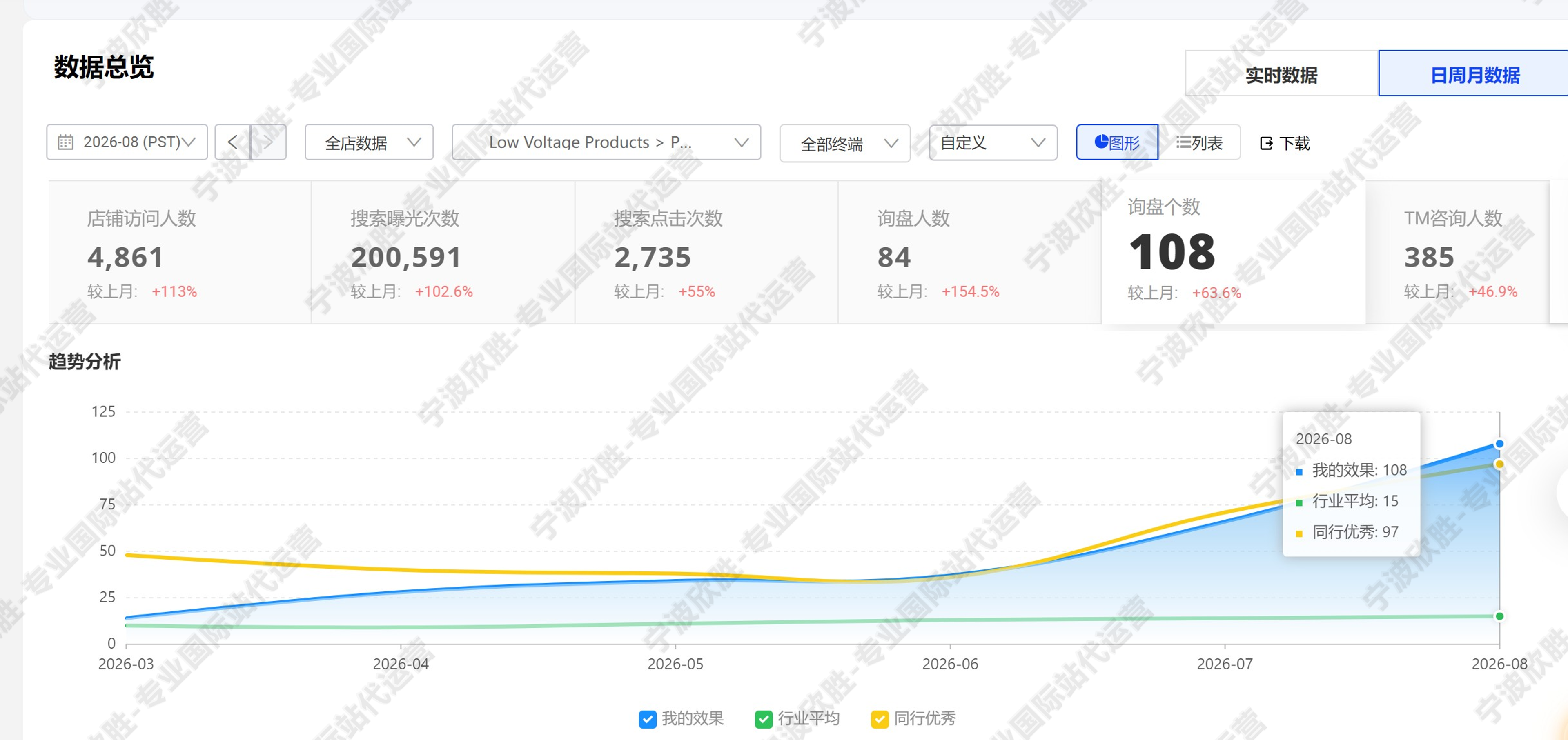Select the 询盘个数 metric card
This screenshot has width=1568, height=740.
[x=1234, y=252]
